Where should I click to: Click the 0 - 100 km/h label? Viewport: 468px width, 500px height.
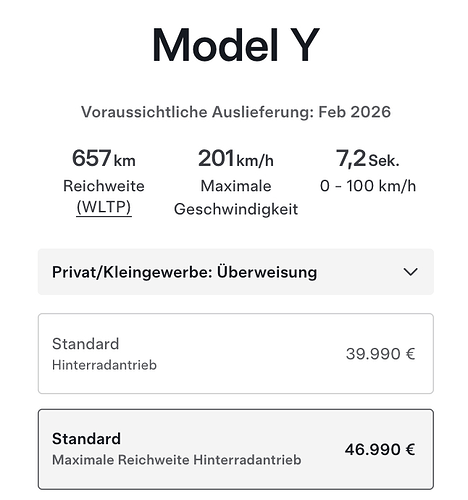(x=368, y=186)
